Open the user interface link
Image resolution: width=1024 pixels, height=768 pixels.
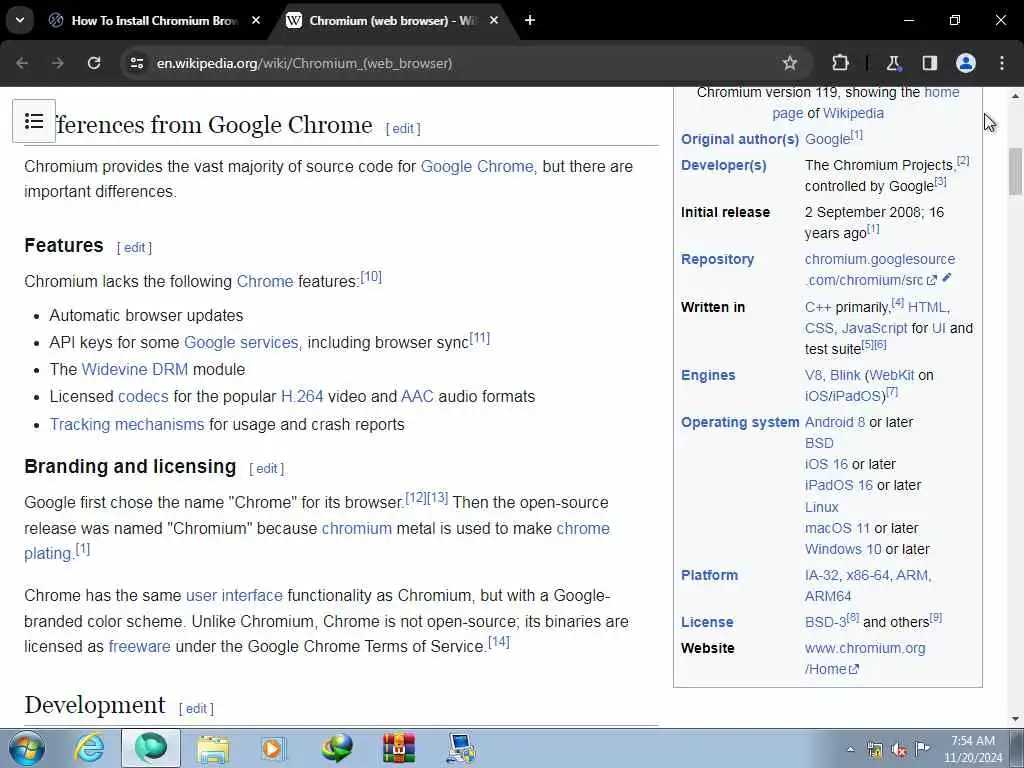[234, 596]
